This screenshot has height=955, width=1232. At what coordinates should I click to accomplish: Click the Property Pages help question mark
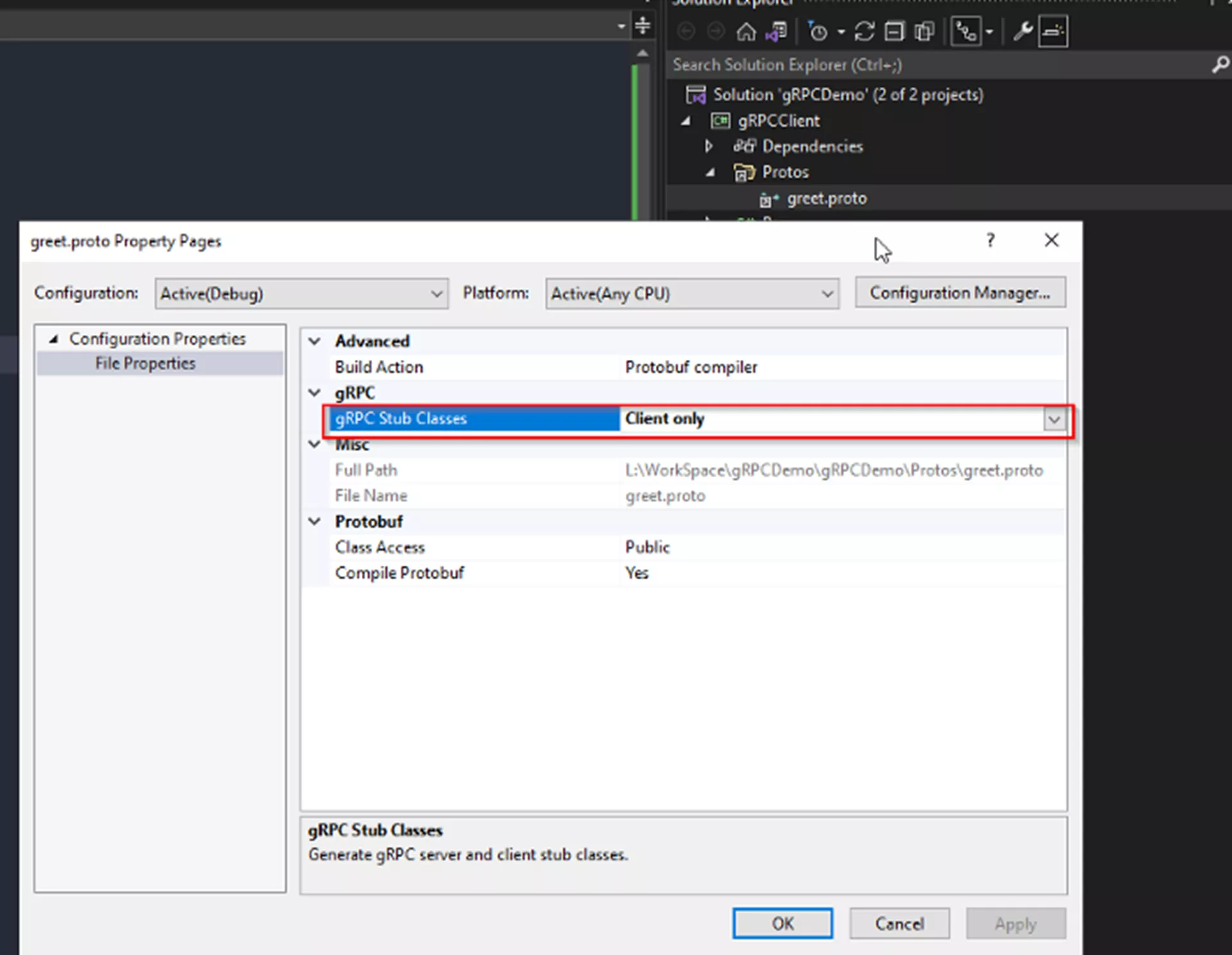point(991,241)
